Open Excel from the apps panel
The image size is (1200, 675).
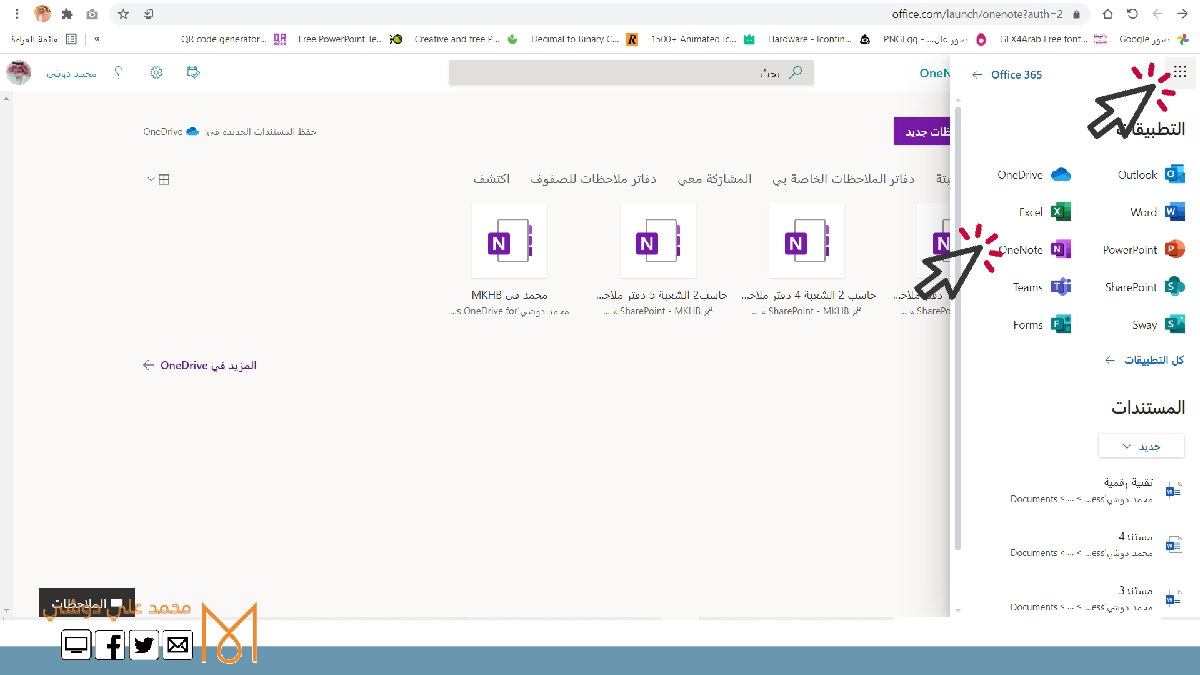click(x=1044, y=212)
